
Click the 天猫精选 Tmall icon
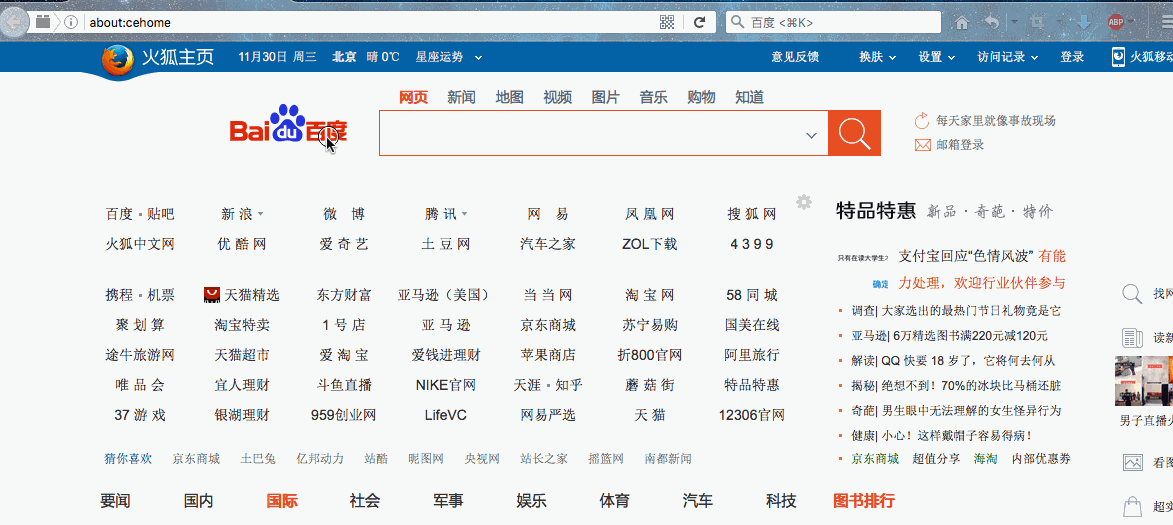212,295
